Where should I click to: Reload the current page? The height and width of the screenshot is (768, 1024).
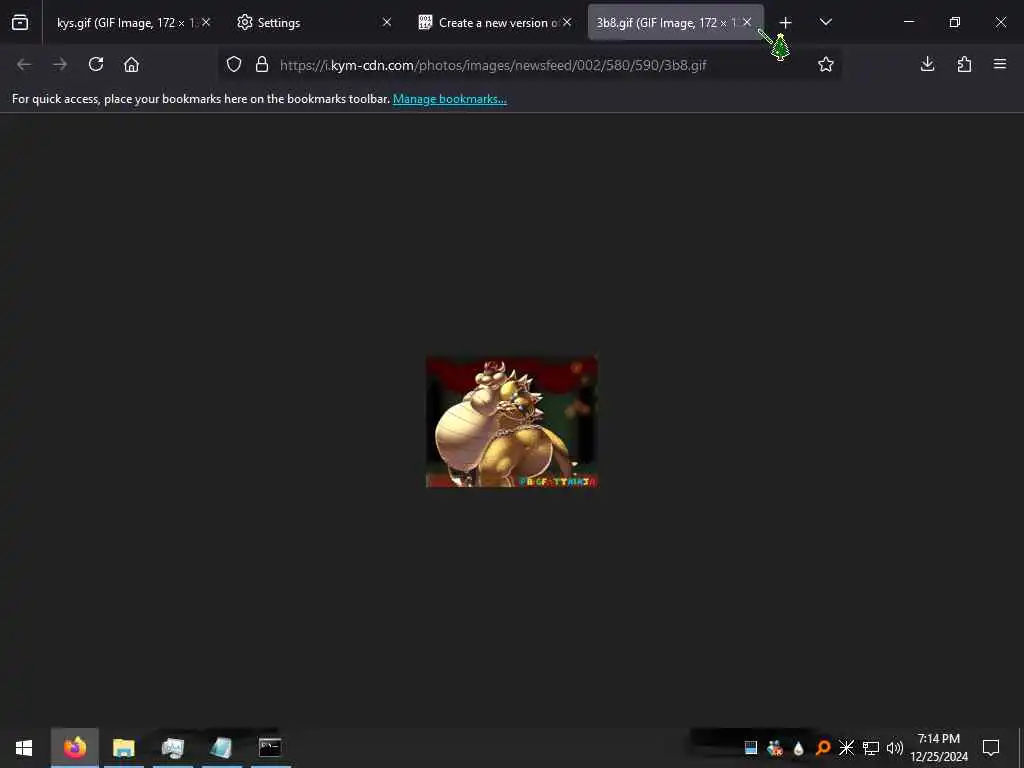pyautogui.click(x=96, y=64)
